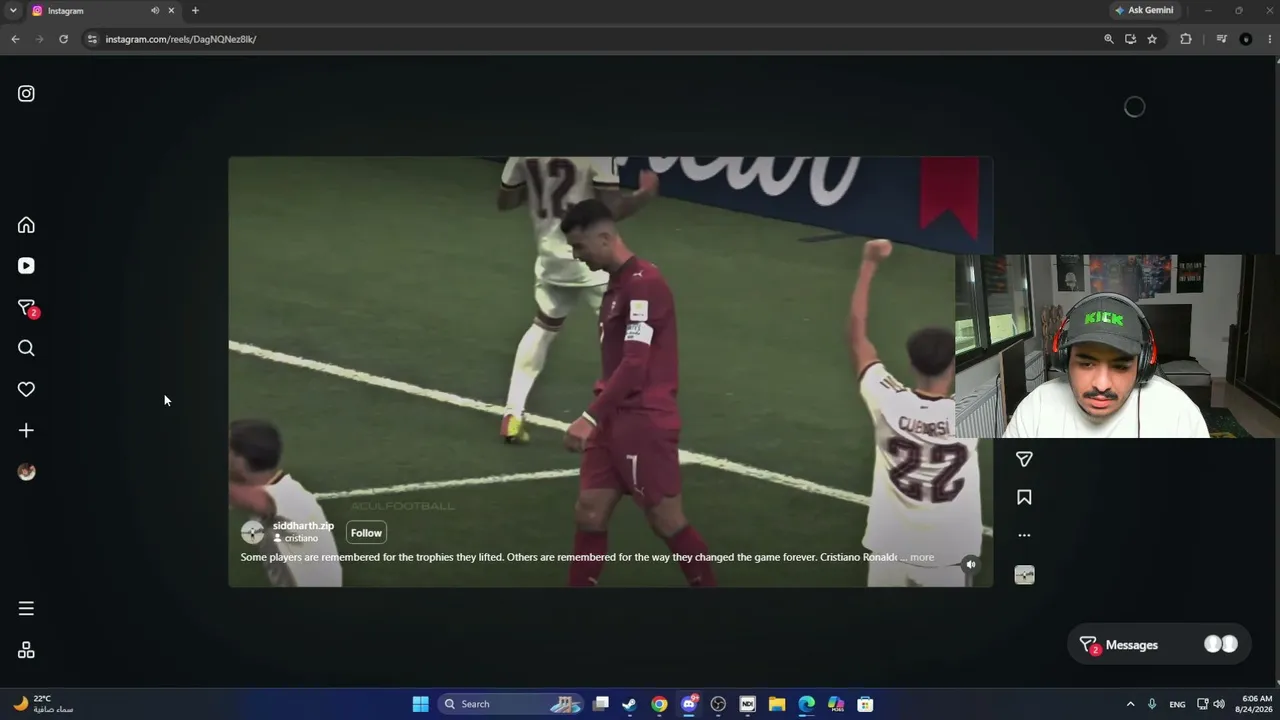Open the Instagram logo home link
This screenshot has height=720, width=1280.
coord(26,94)
